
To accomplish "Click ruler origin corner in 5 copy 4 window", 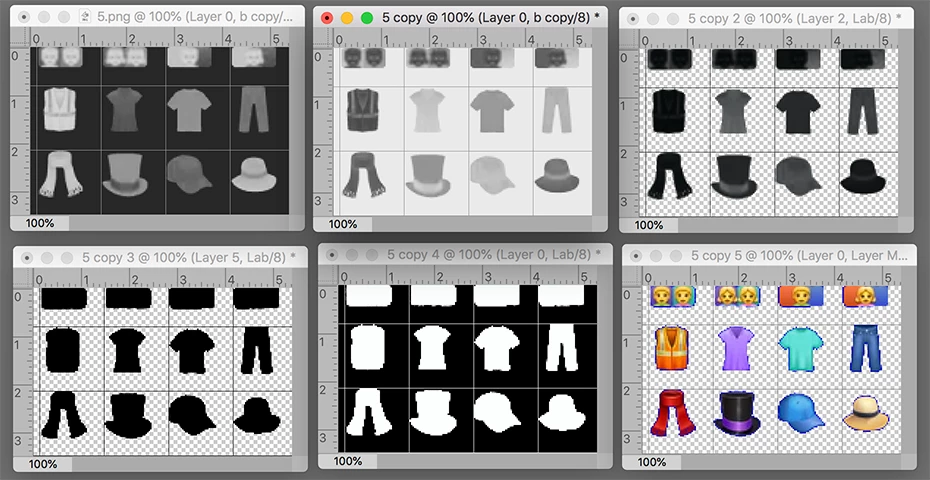I will coord(326,276).
